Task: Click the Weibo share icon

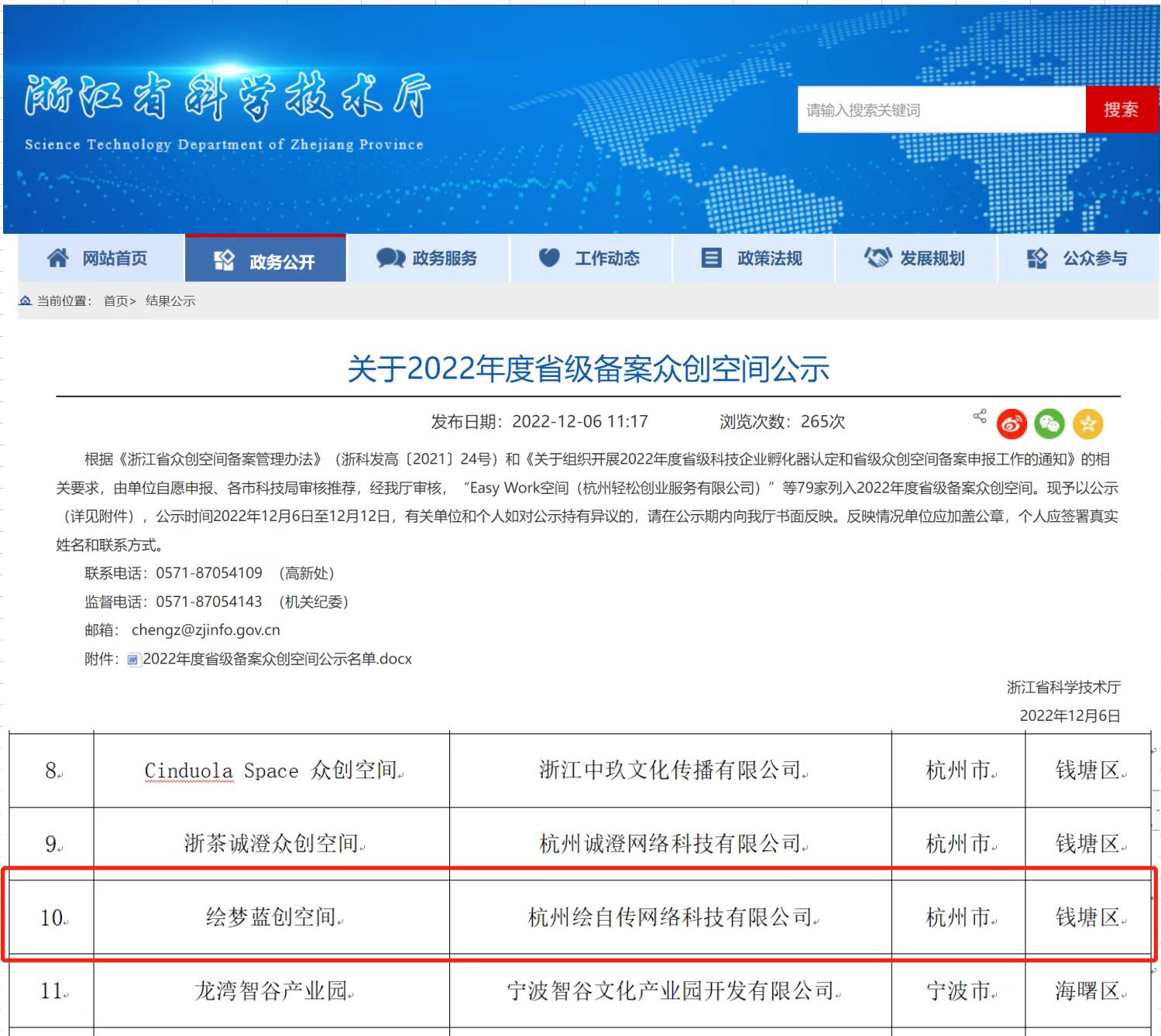Action: [x=1012, y=424]
